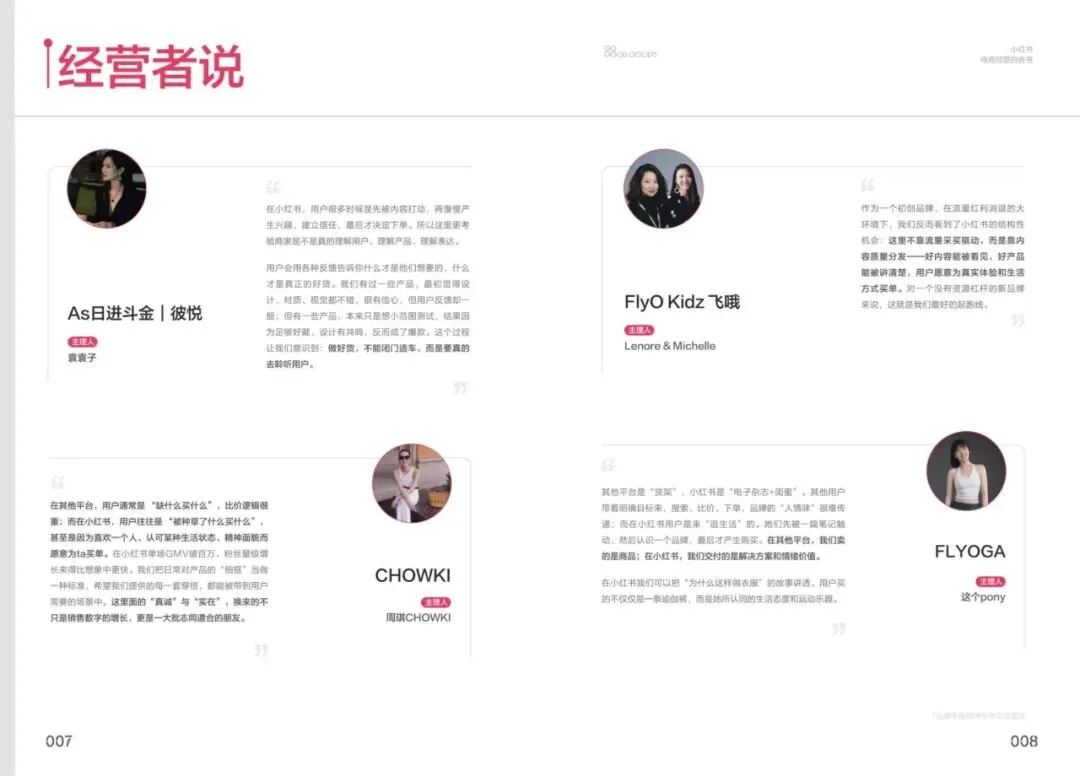Click the paragraph starting 其他平台是“货架”

723,524
